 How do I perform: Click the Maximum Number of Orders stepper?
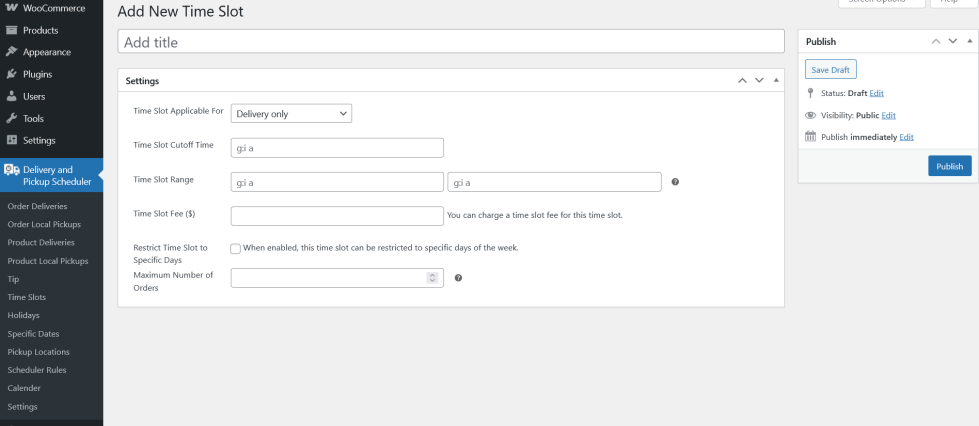(433, 278)
